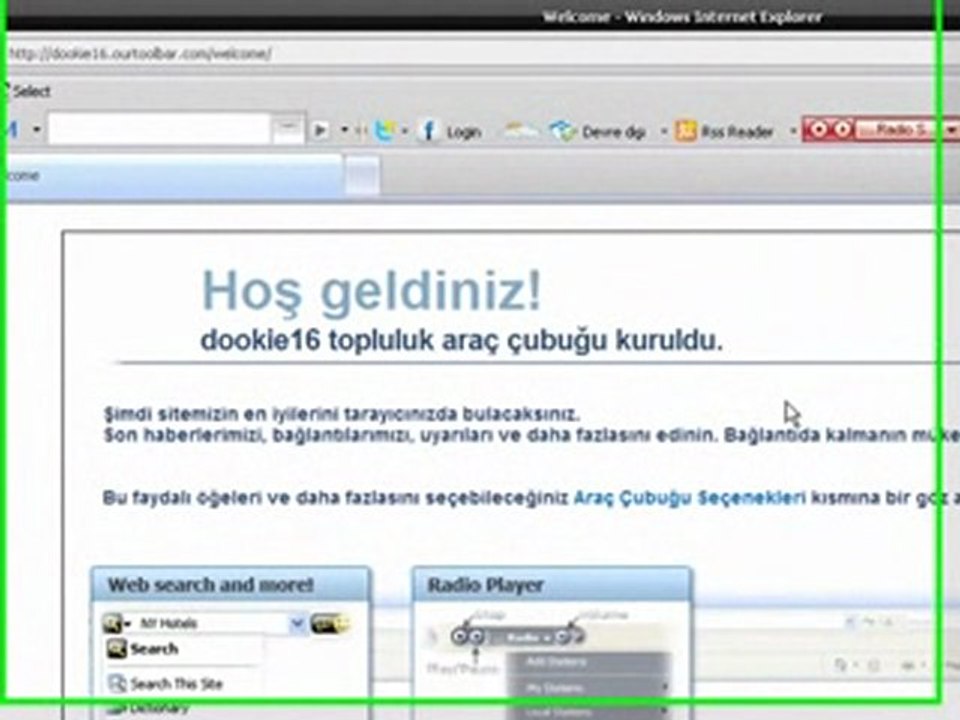Click the second radio control button
The height and width of the screenshot is (720, 960).
point(843,129)
